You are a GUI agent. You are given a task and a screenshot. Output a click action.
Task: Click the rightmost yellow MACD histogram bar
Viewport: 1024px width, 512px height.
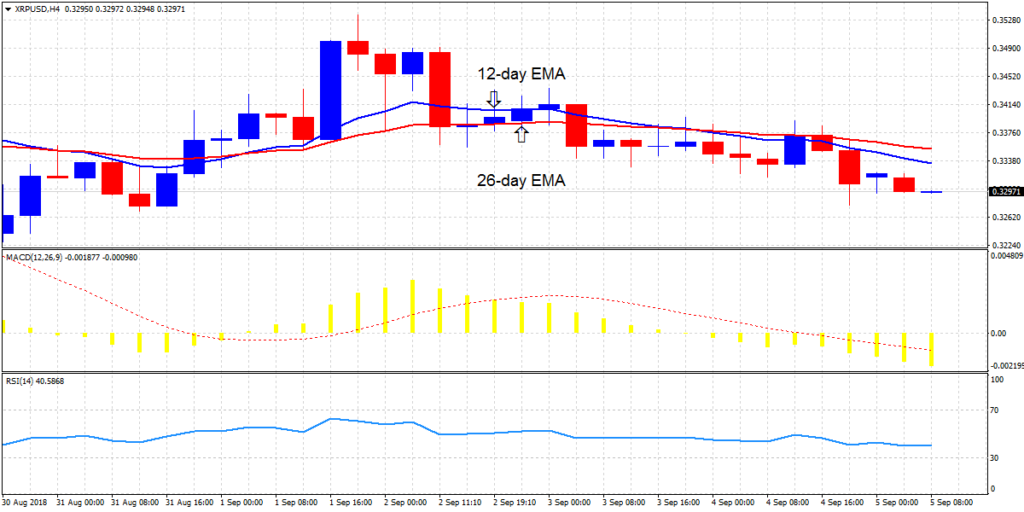(931, 349)
